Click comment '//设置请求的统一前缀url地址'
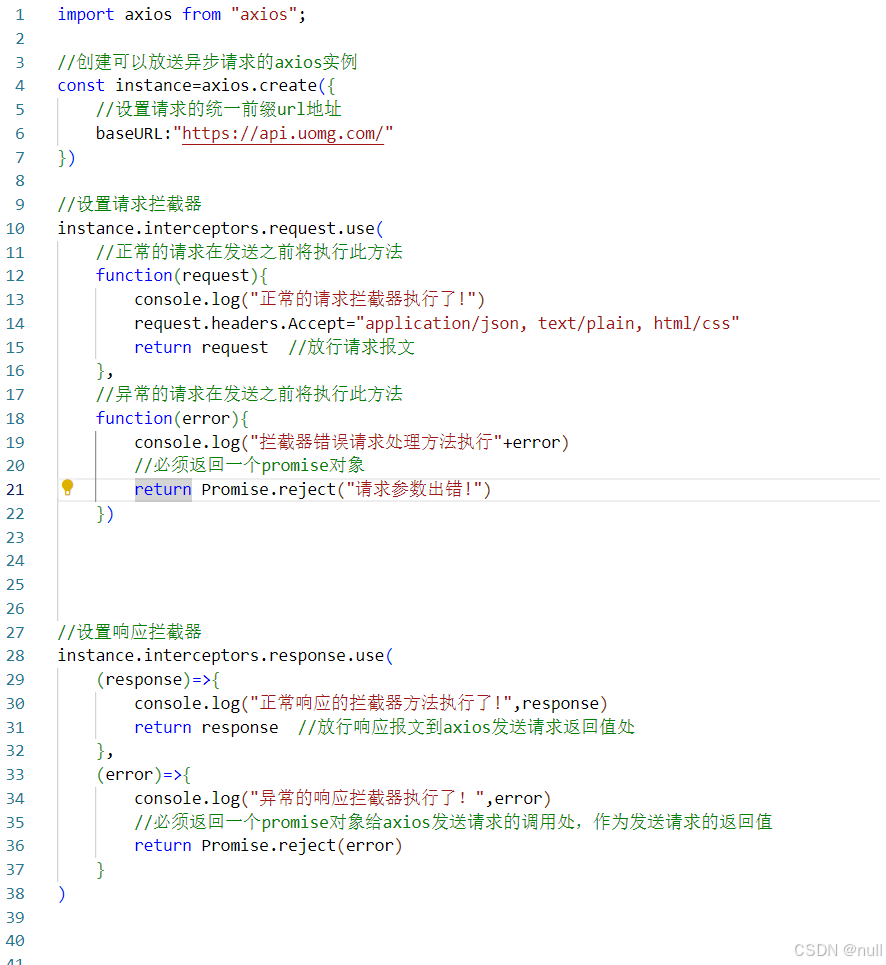The width and height of the screenshot is (886, 965). point(218,110)
